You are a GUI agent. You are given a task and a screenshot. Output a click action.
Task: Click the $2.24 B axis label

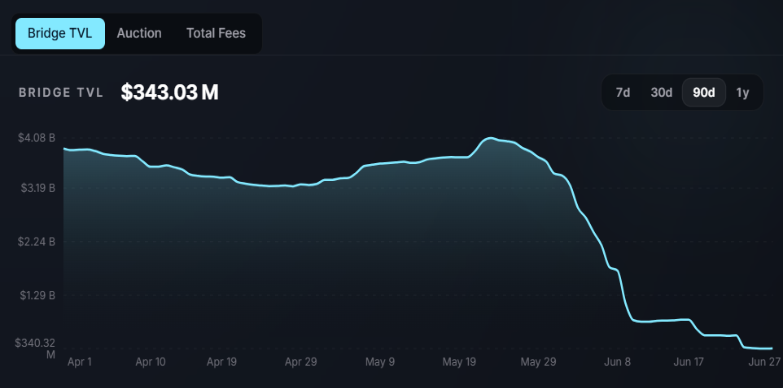coord(37,242)
